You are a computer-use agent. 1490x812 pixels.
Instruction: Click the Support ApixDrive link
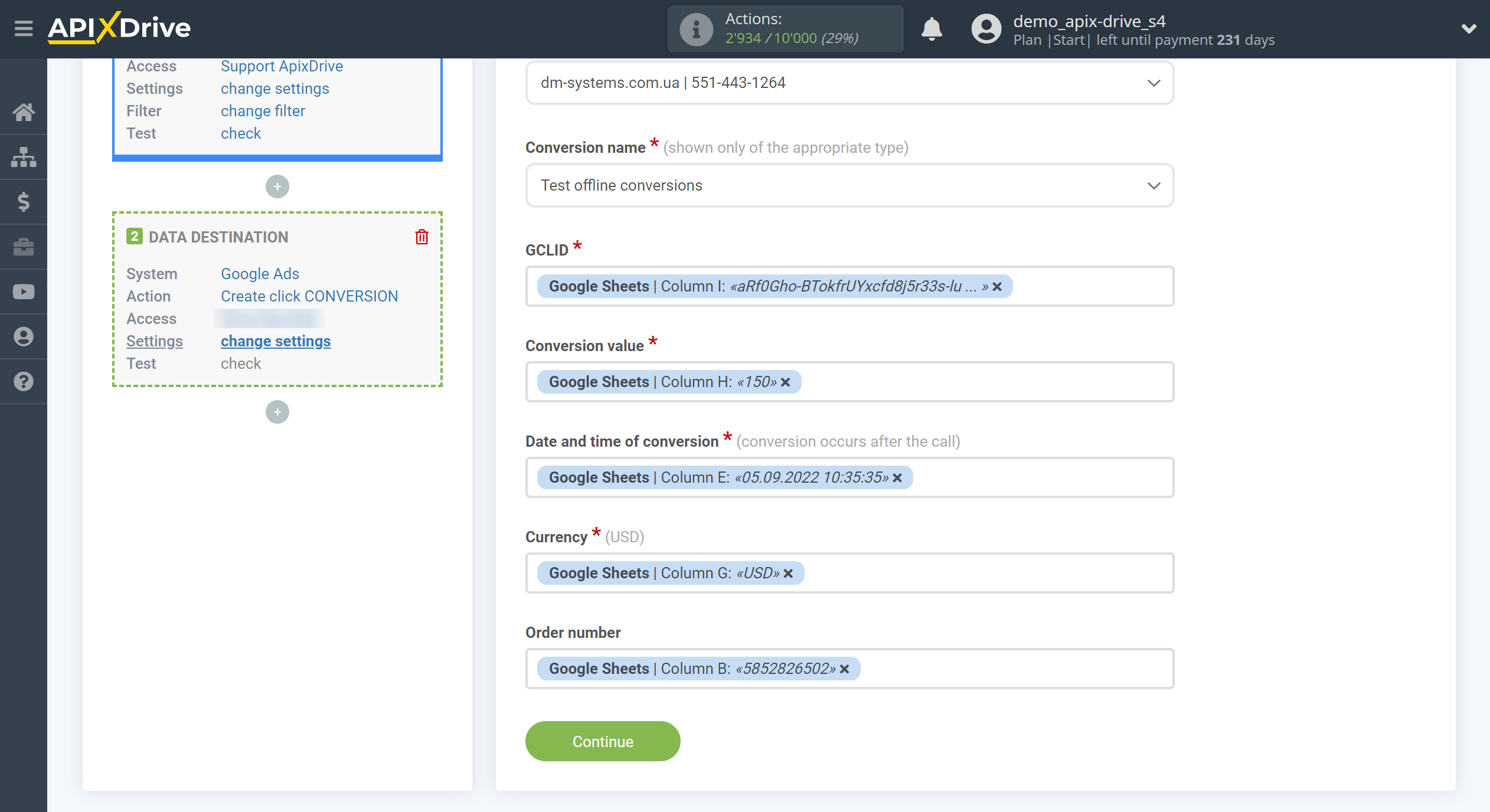coord(282,67)
